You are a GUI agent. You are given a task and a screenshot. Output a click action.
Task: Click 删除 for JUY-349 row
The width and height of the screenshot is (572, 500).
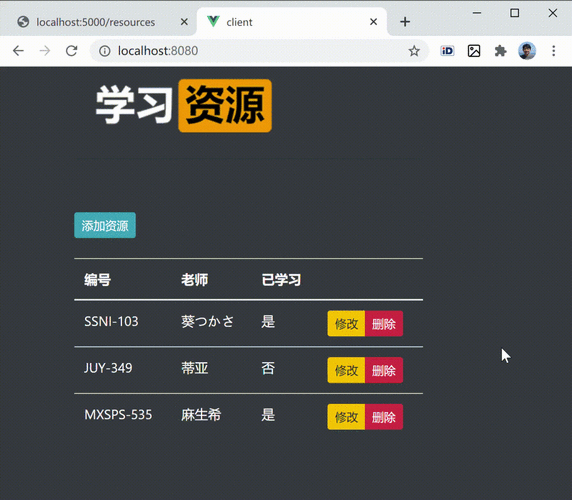tap(384, 370)
